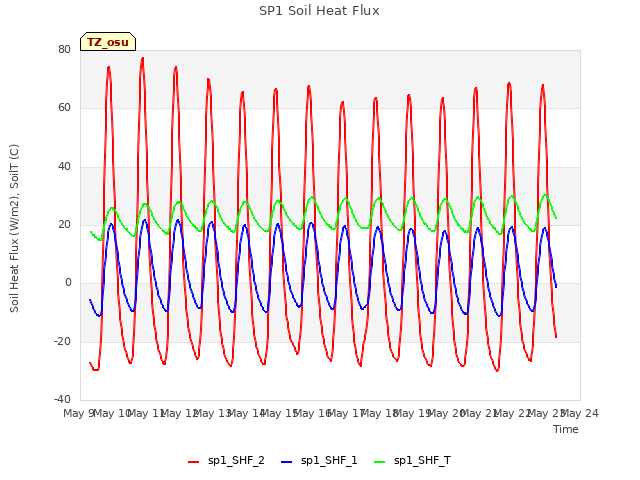
Task: Click the TZ_osu annotation label
Action: click(108, 42)
